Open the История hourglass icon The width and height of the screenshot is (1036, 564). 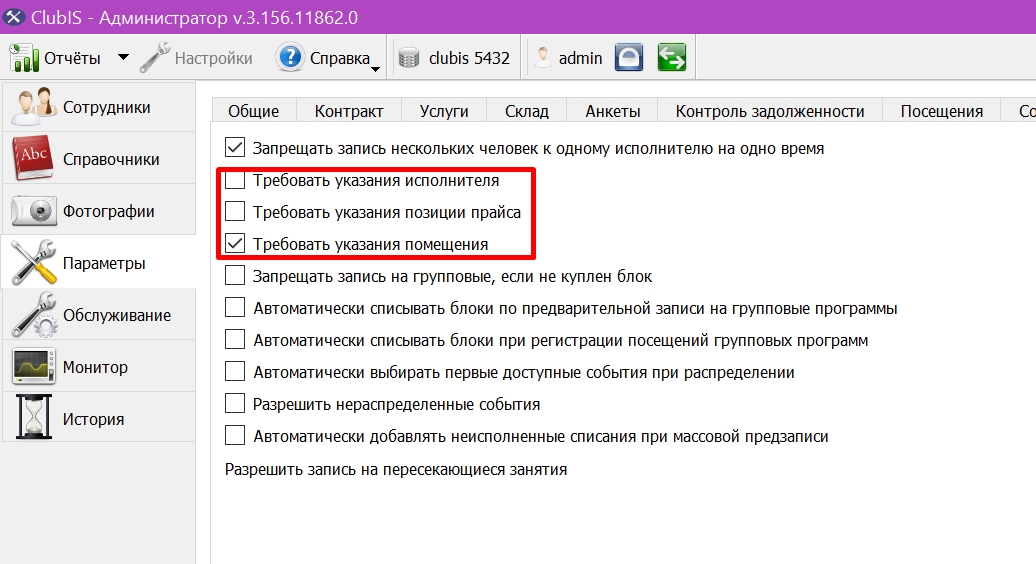(33, 417)
